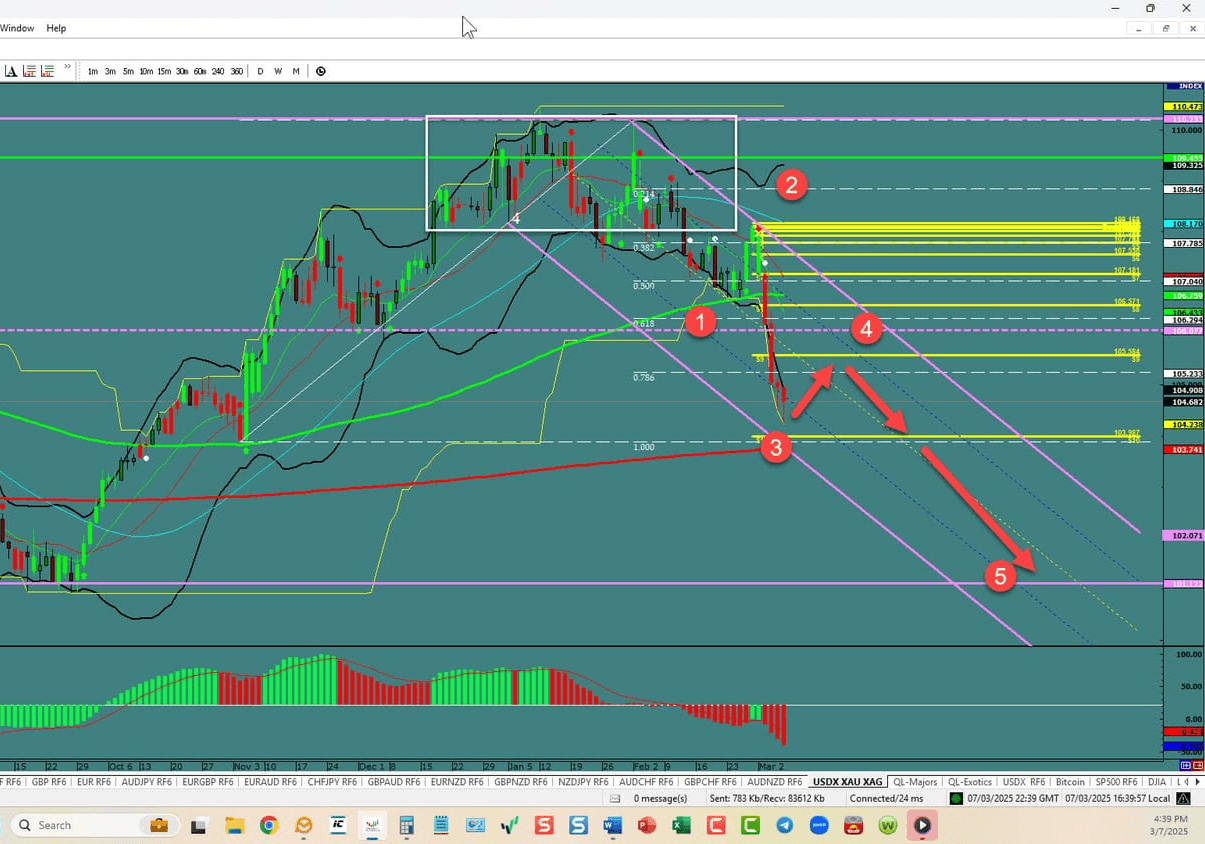Expand the toolbar overflow chevron
This screenshot has width=1205, height=844.
tap(66, 67)
